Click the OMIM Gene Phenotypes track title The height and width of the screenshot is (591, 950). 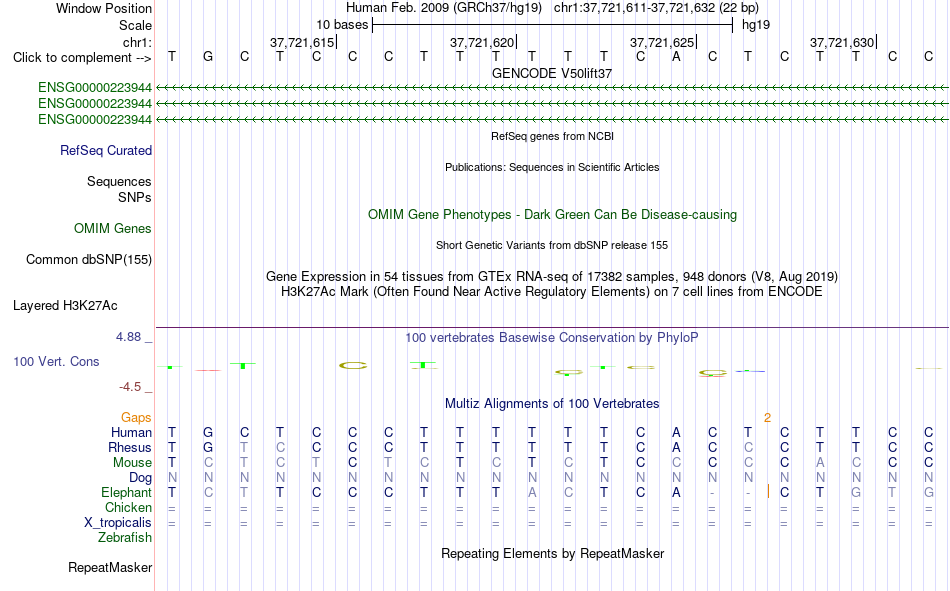[552, 215]
